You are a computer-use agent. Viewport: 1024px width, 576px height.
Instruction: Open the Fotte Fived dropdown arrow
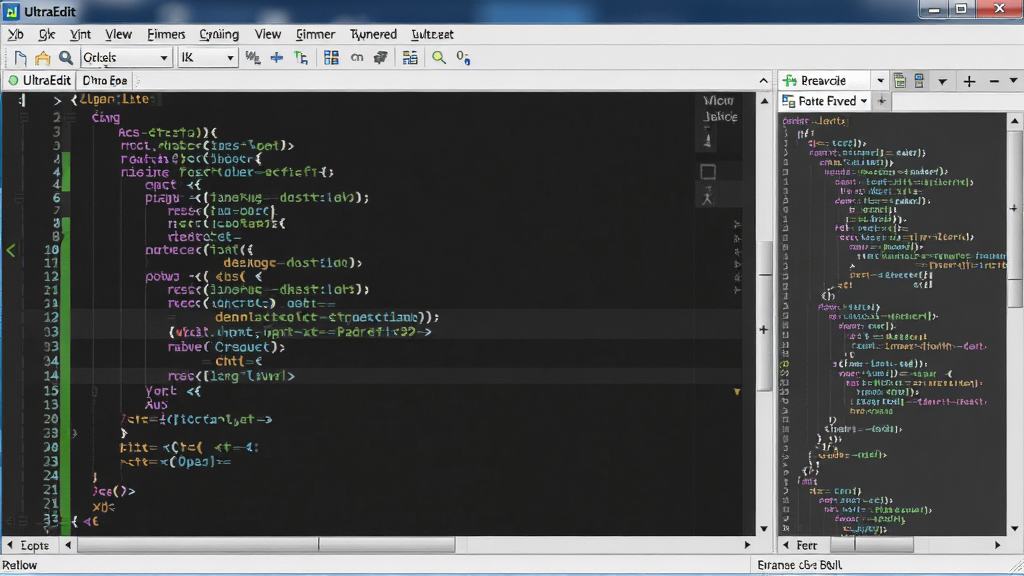[x=864, y=101]
